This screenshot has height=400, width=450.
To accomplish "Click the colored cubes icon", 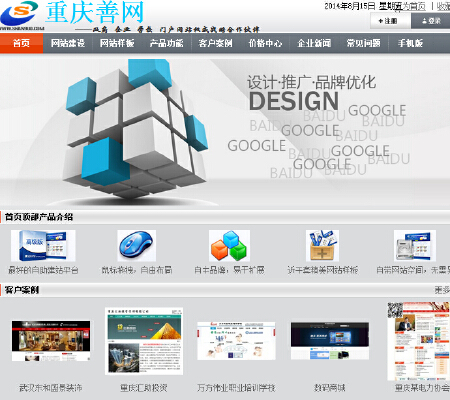I will (x=229, y=246).
